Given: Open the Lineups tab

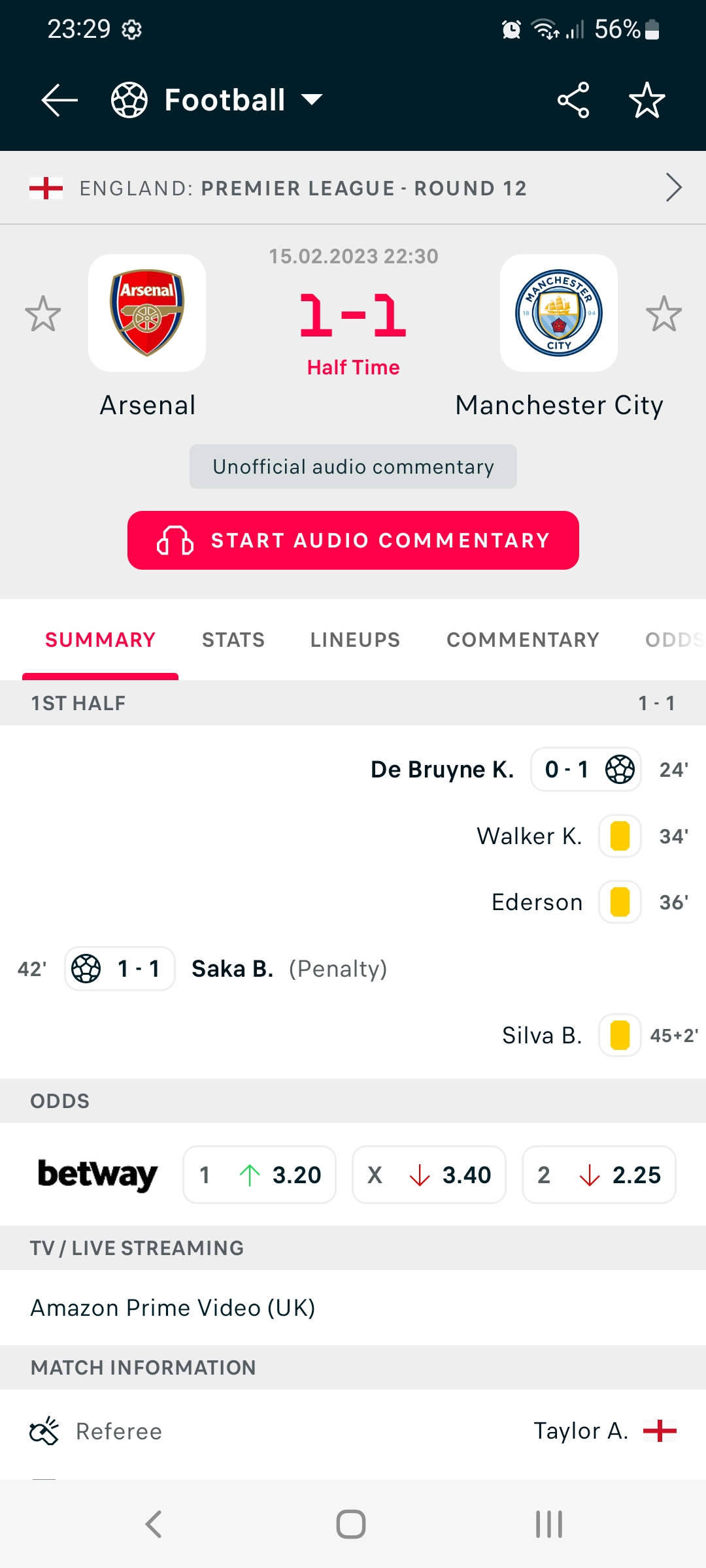Looking at the screenshot, I should pyautogui.click(x=355, y=640).
